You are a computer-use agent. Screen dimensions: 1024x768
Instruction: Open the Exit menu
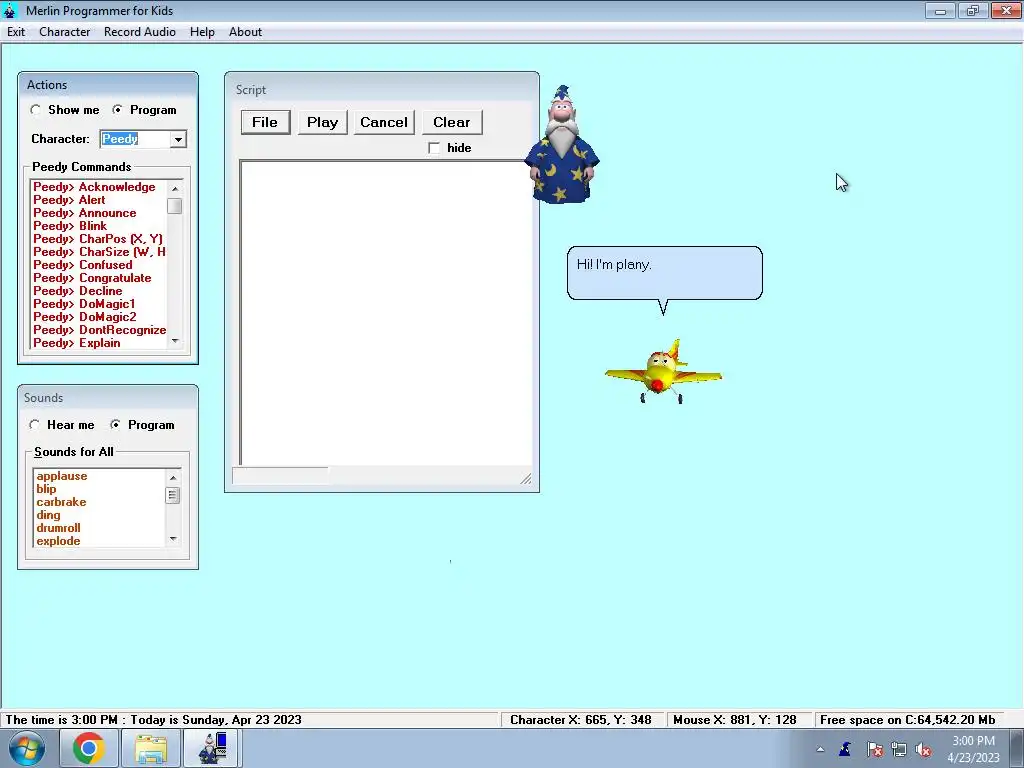(16, 32)
